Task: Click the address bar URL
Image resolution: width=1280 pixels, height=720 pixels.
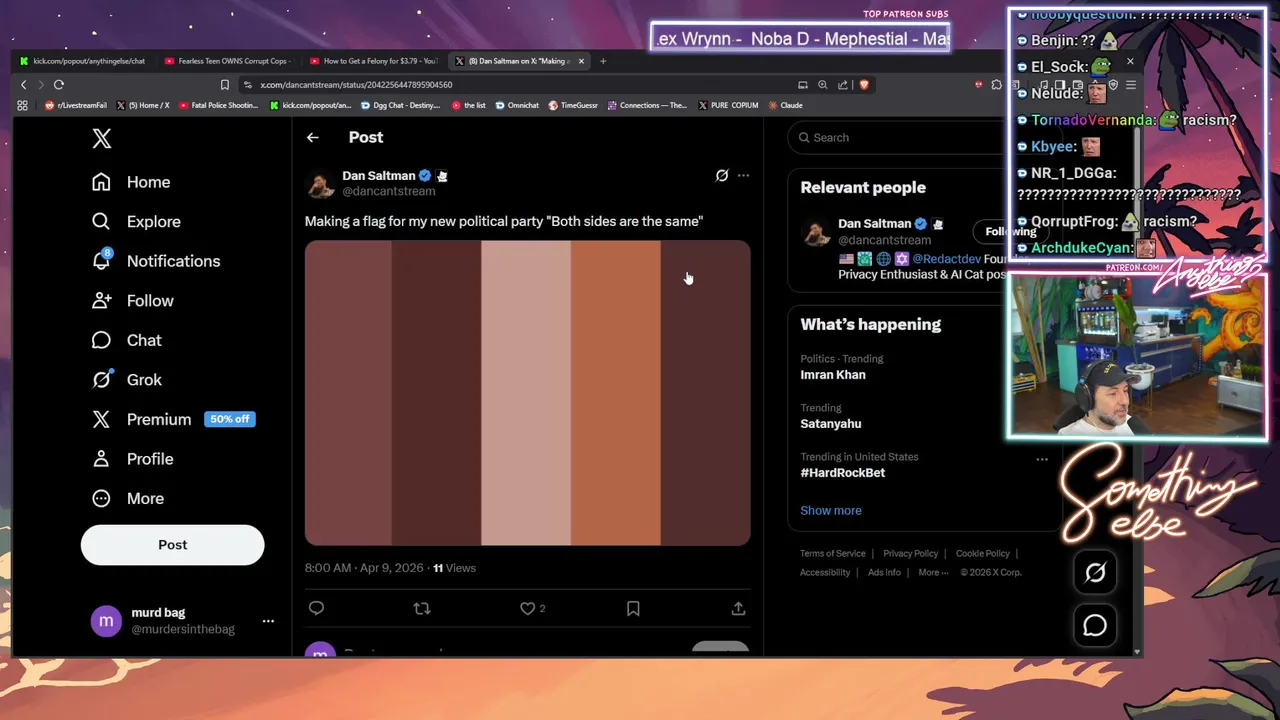Action: pos(356,85)
